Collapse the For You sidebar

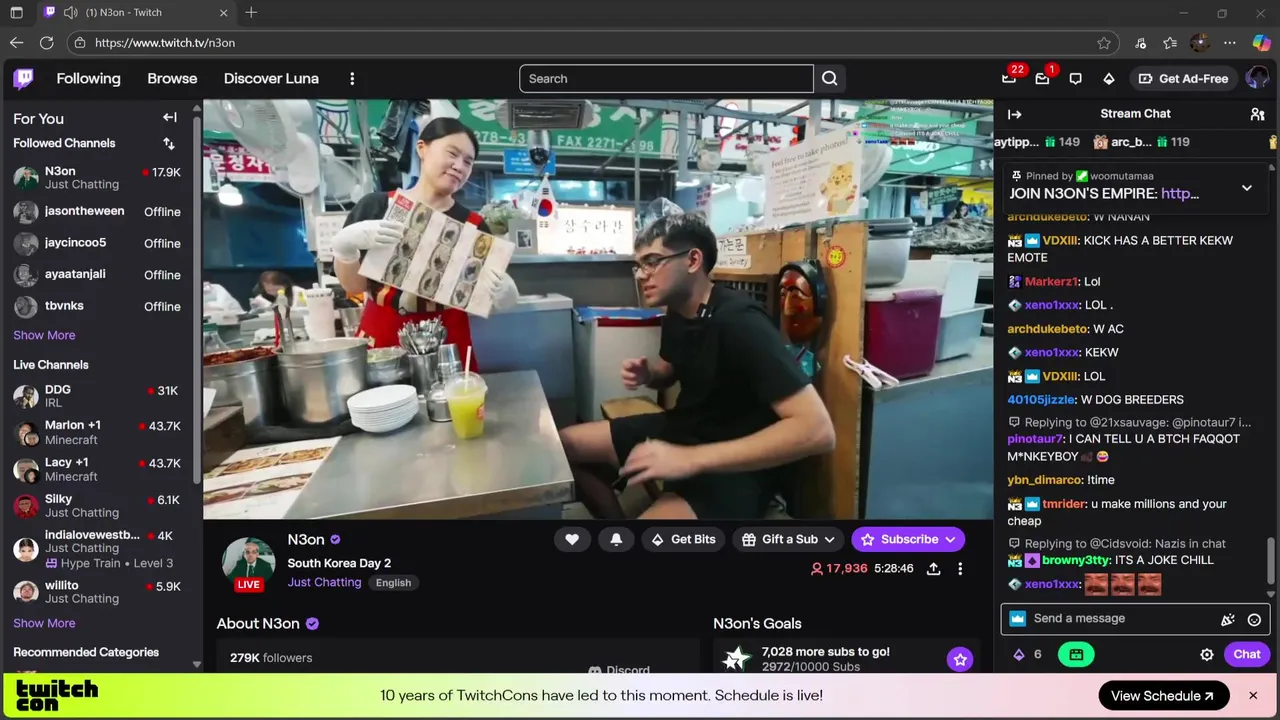point(170,118)
